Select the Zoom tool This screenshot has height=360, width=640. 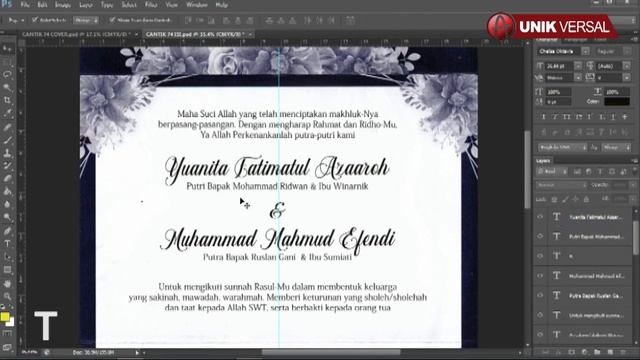(7, 296)
